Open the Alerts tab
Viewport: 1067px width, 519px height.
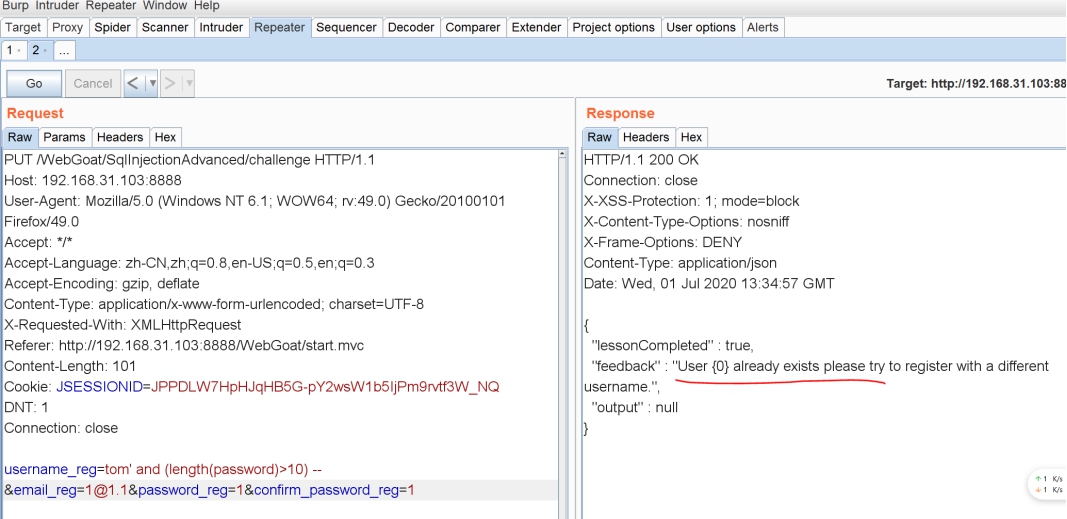point(763,27)
